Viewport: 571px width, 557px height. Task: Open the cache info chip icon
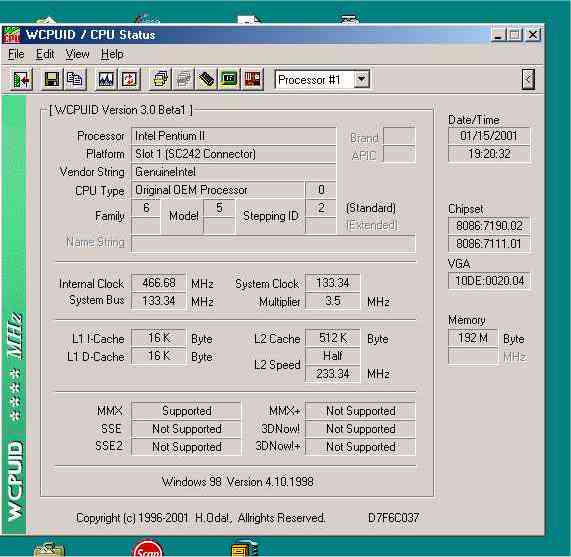(206, 79)
